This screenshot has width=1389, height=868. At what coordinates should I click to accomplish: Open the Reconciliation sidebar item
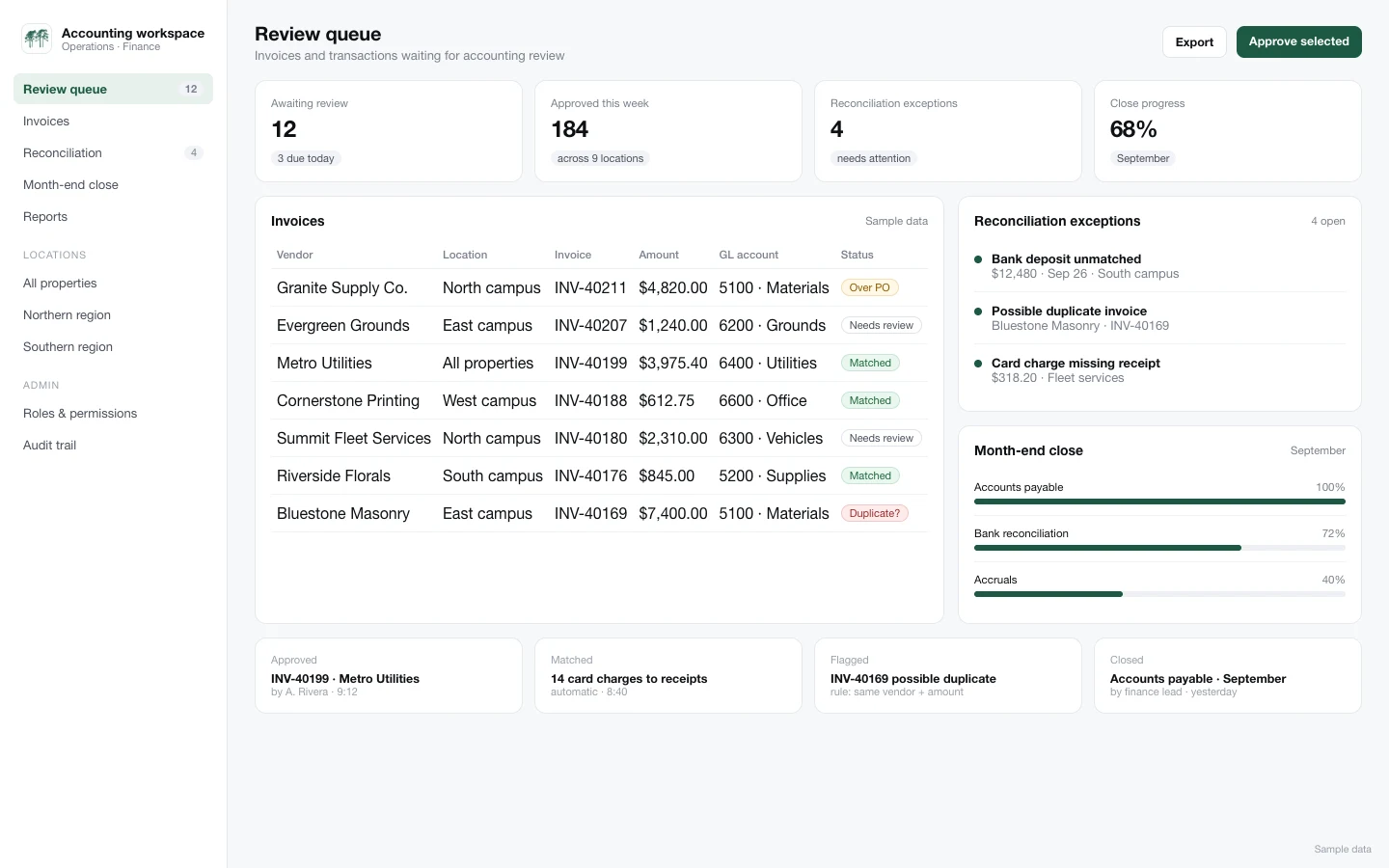113,153
